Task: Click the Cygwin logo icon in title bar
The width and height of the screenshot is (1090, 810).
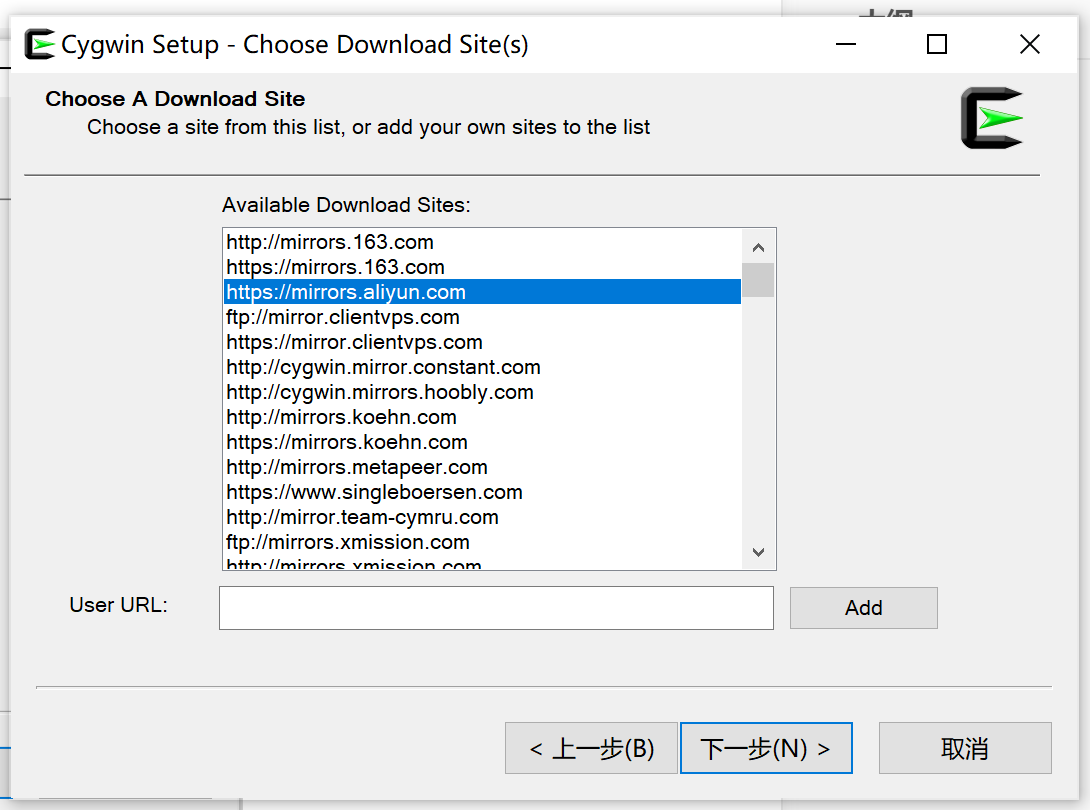Action: [40, 44]
